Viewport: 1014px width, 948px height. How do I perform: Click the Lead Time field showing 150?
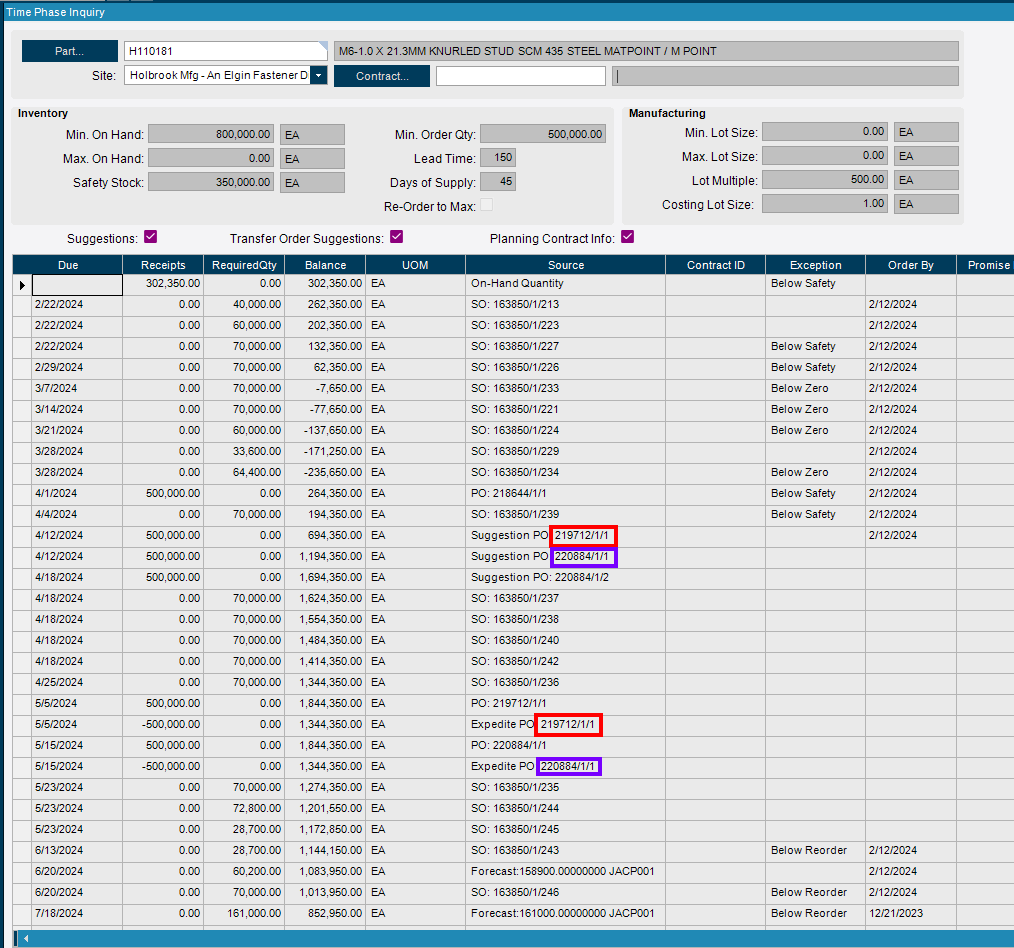click(x=498, y=158)
